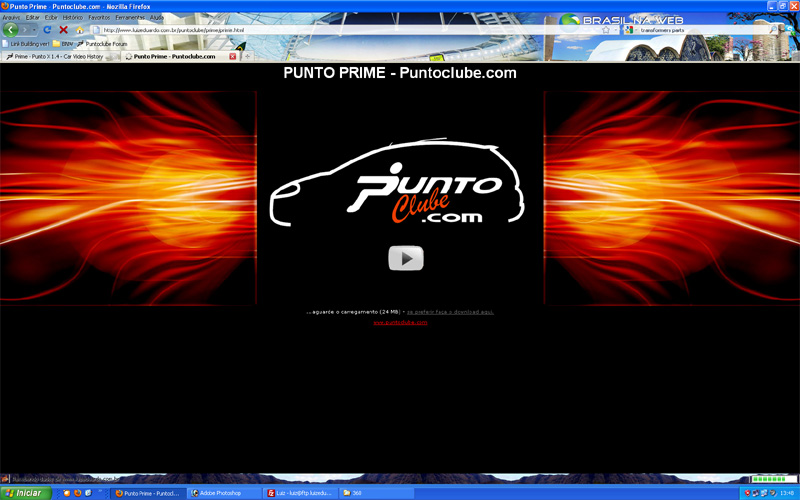Click the red shield icon in system tray
Image resolution: width=800 pixels, height=500 pixels.
[747, 493]
